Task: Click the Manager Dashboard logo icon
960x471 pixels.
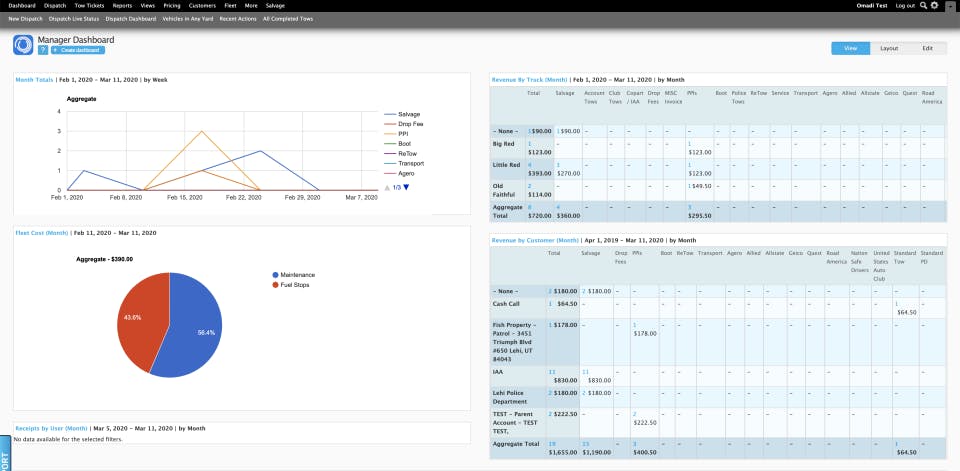Action: click(x=23, y=45)
